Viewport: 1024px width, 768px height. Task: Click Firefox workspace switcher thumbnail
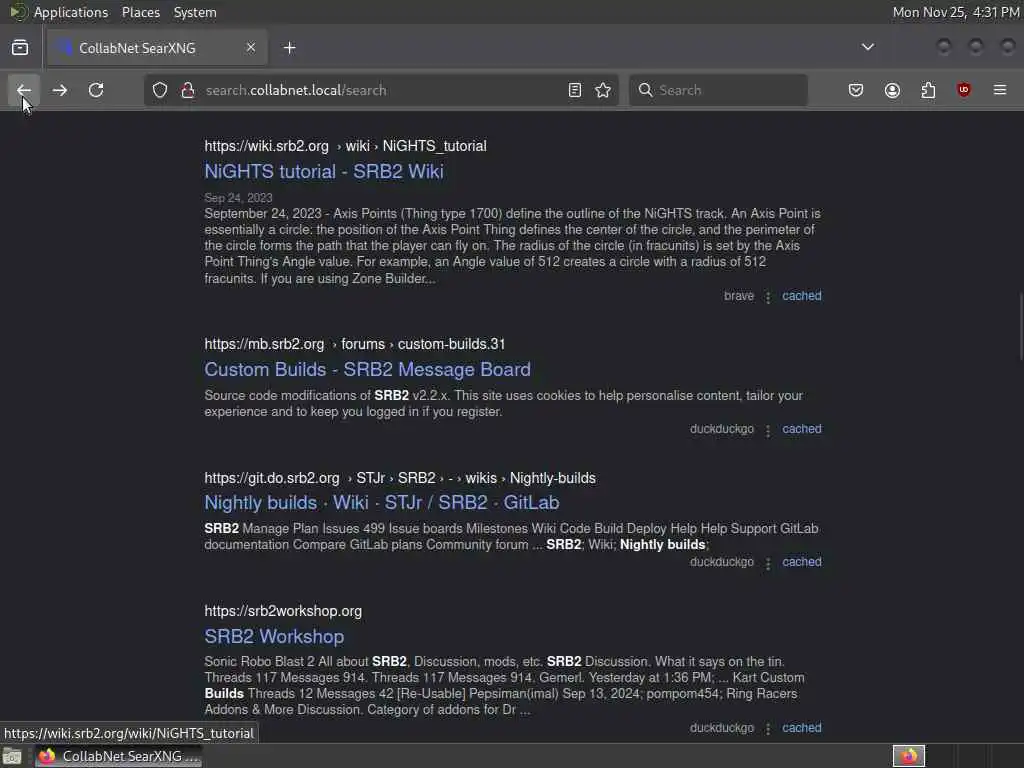909,756
